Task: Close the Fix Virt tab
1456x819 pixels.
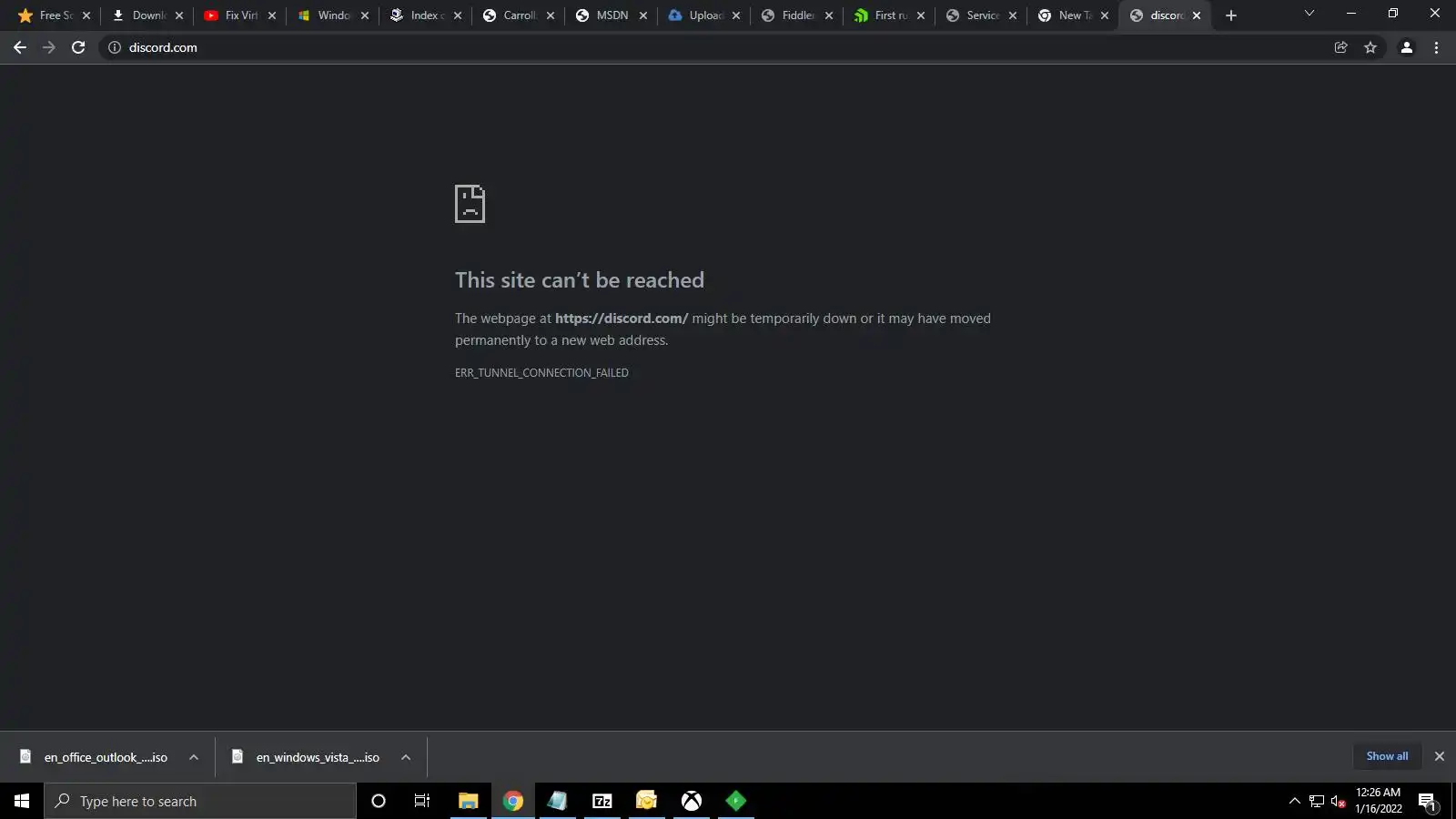Action: pos(272,15)
